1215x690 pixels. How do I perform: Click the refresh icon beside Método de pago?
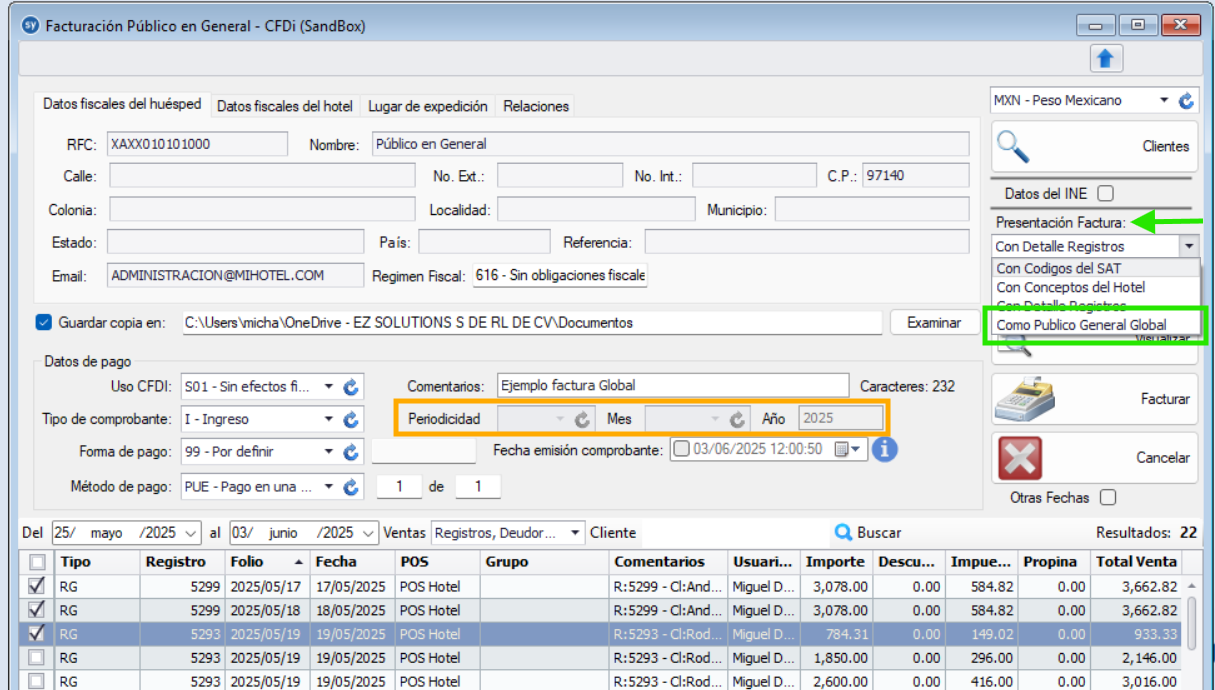pyautogui.click(x=351, y=487)
